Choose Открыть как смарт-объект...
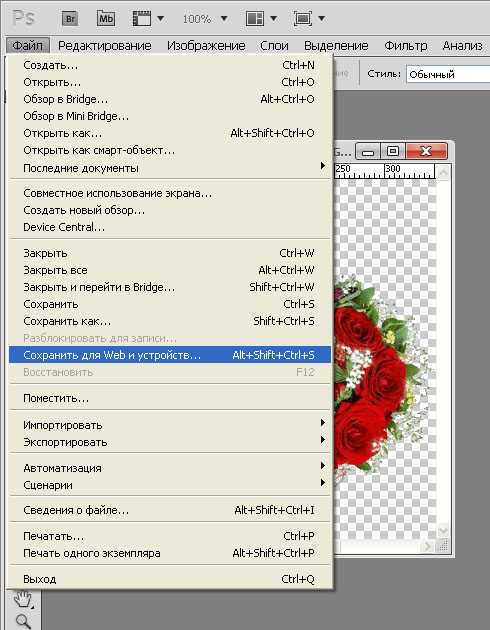This screenshot has width=490, height=630. (170, 150)
